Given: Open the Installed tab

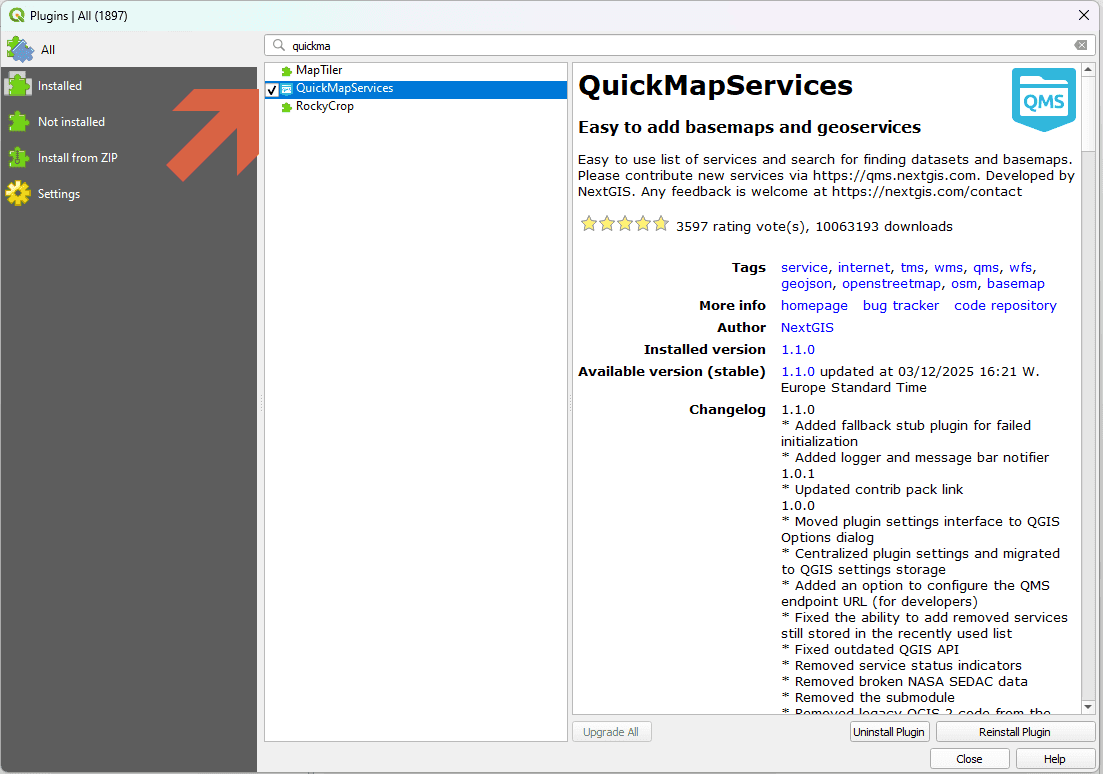Looking at the screenshot, I should (x=129, y=86).
